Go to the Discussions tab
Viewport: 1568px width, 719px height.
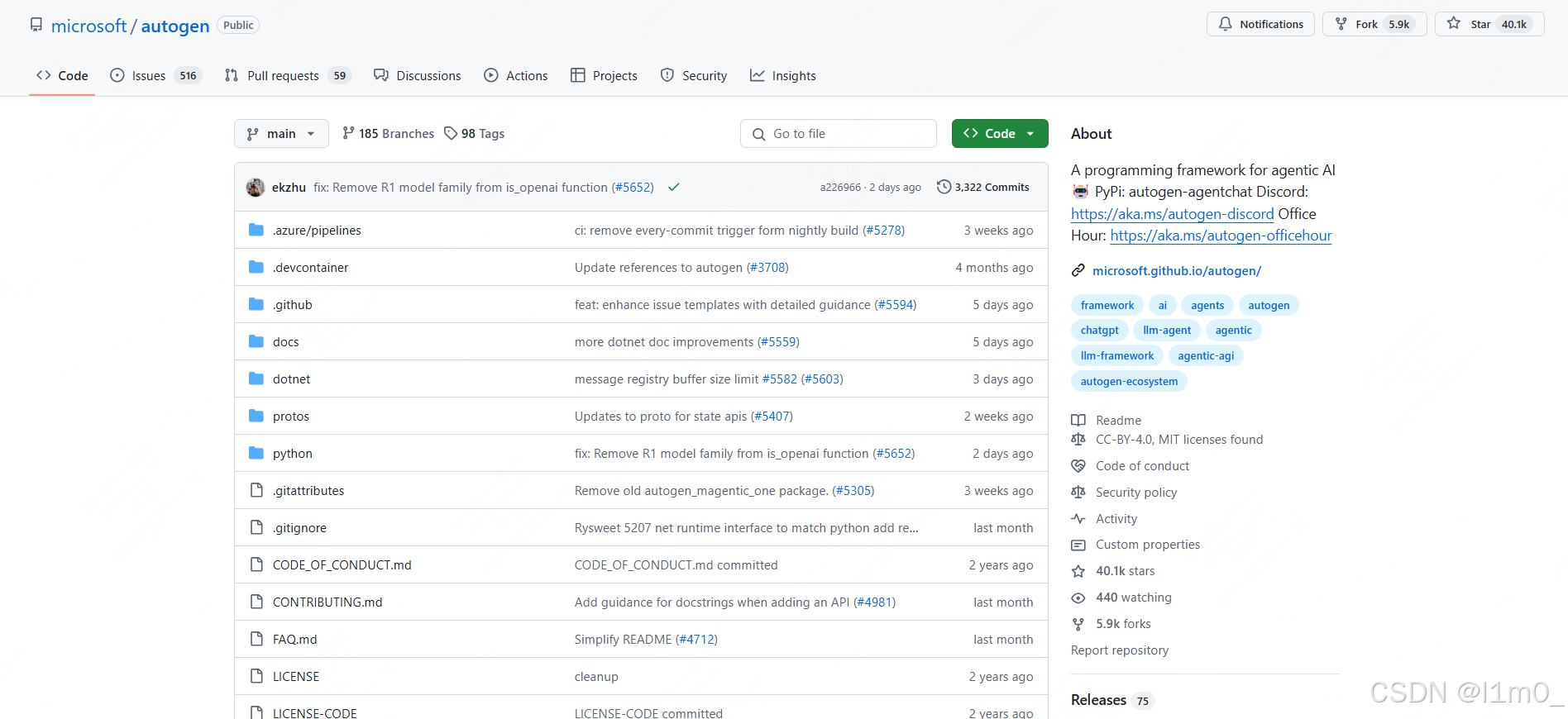(x=418, y=75)
